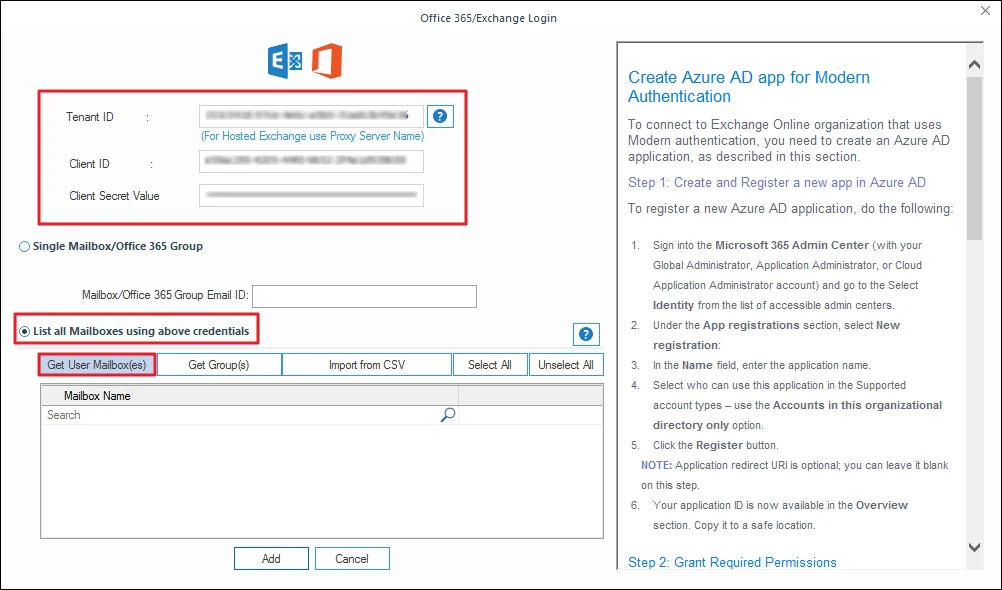Click the Office 365 logo icon
Screen dimensions: 1002x590
coord(327,61)
